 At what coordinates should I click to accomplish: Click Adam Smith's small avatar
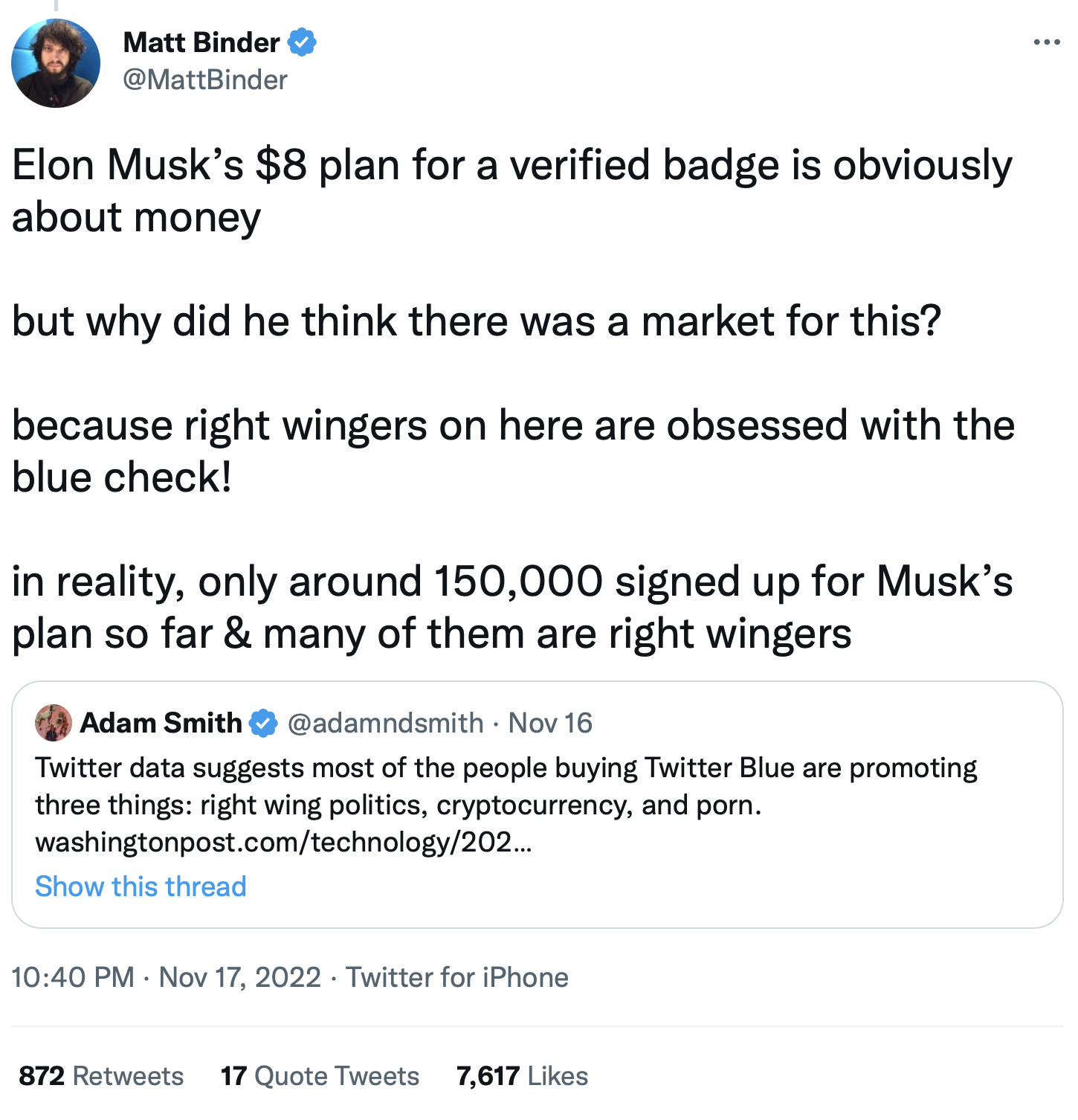click(54, 723)
